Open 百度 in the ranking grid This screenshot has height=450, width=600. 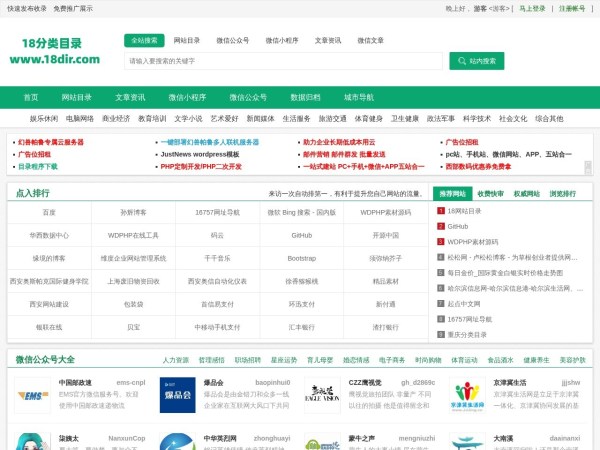point(49,212)
